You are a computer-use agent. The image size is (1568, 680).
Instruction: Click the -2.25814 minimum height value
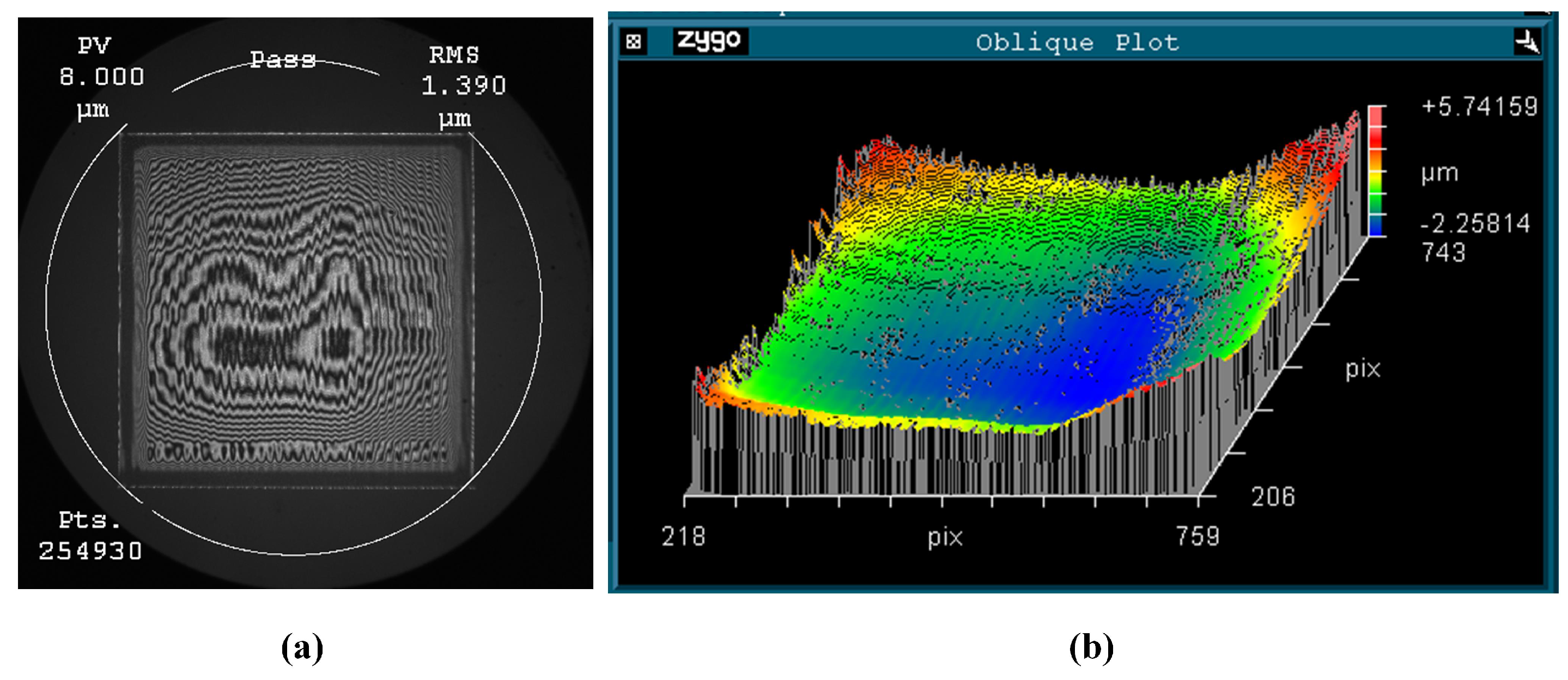click(1475, 223)
